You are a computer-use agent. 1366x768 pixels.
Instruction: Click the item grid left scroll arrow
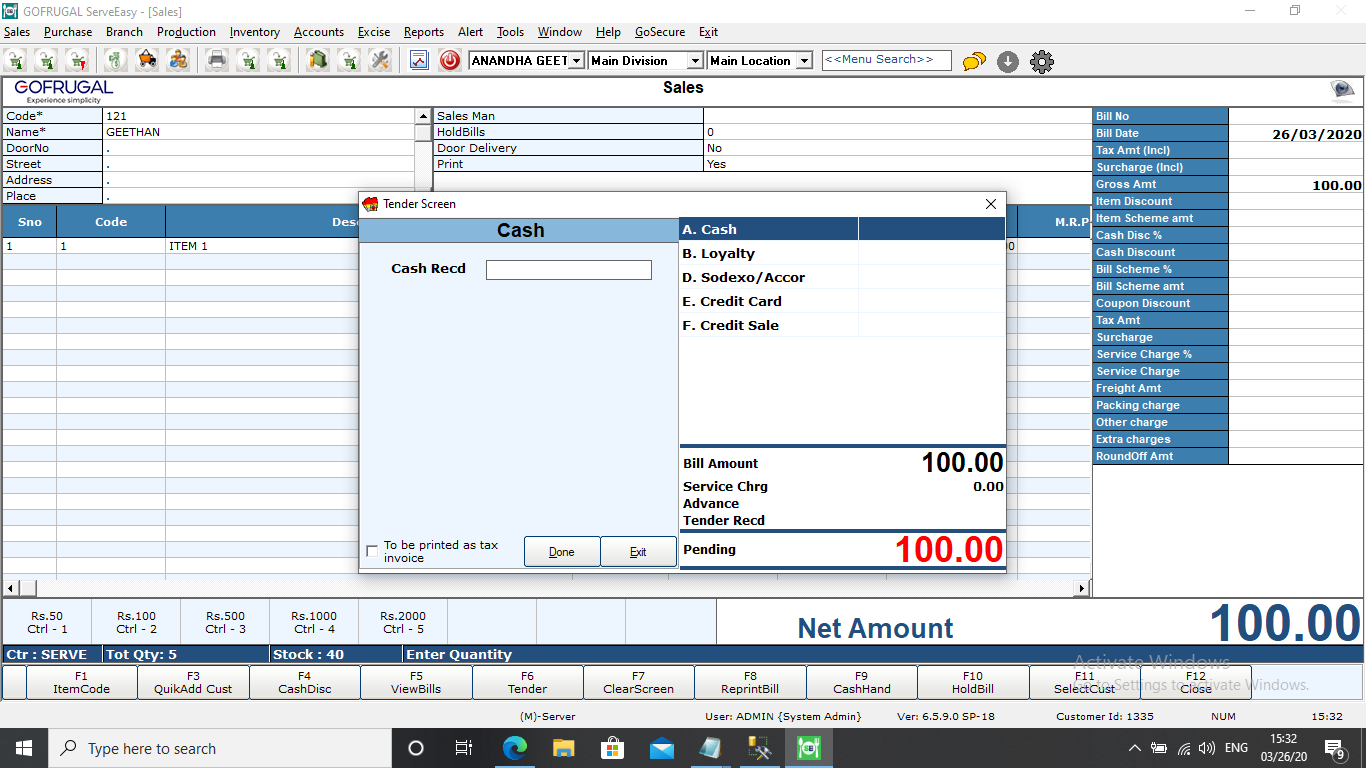(x=12, y=588)
